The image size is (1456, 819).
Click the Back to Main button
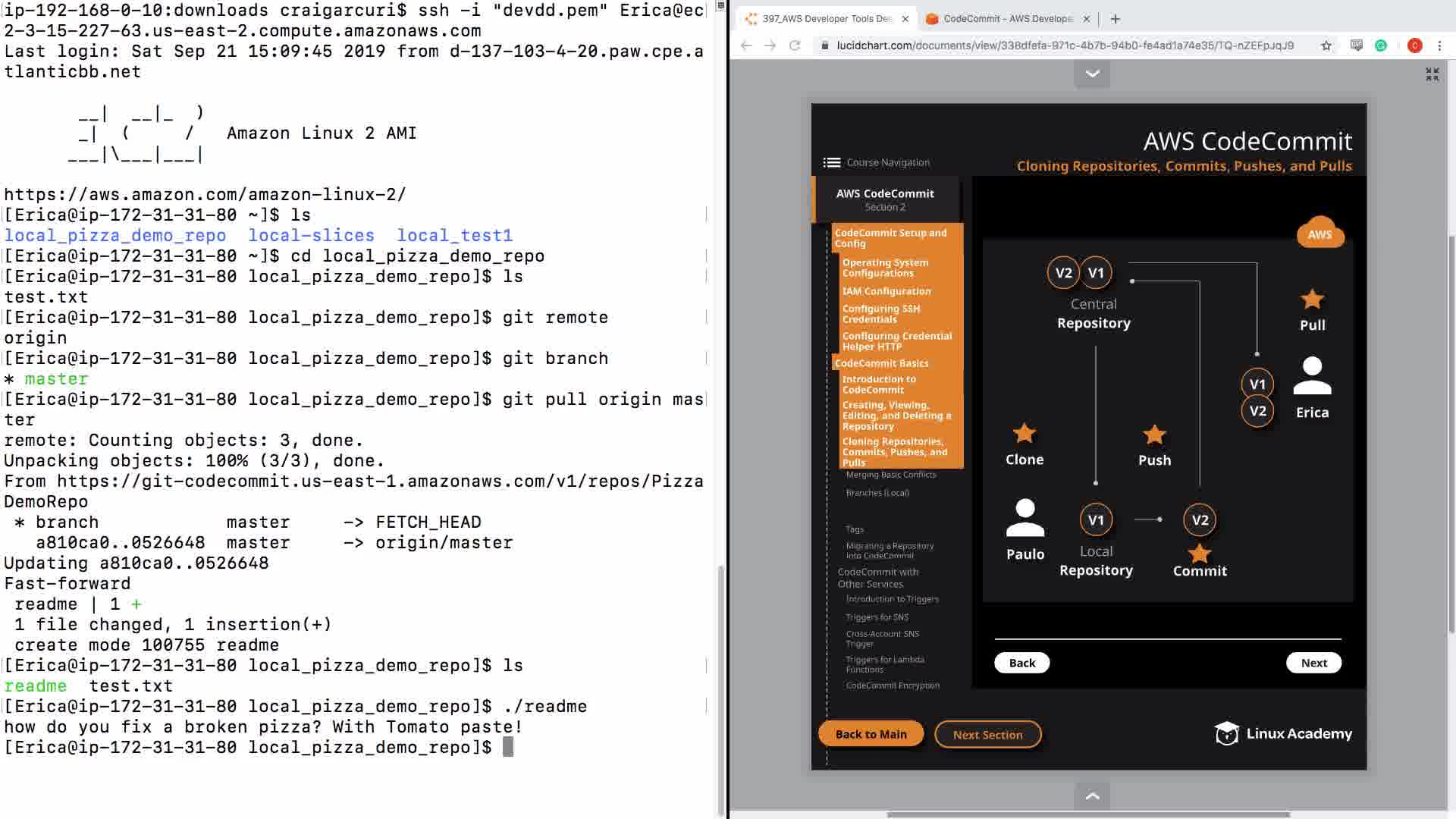point(871,734)
